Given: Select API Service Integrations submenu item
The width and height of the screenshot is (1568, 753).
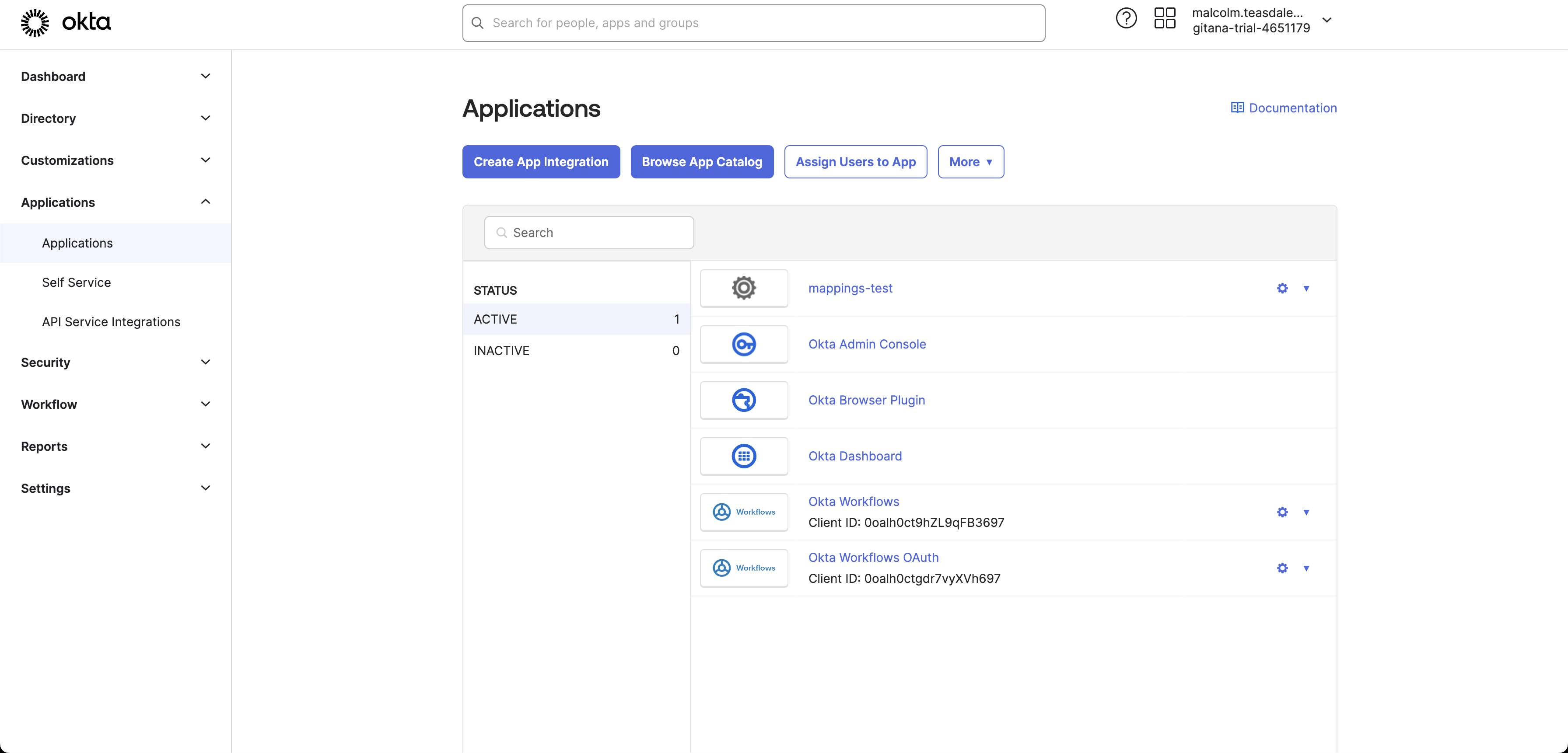Looking at the screenshot, I should coord(115,322).
